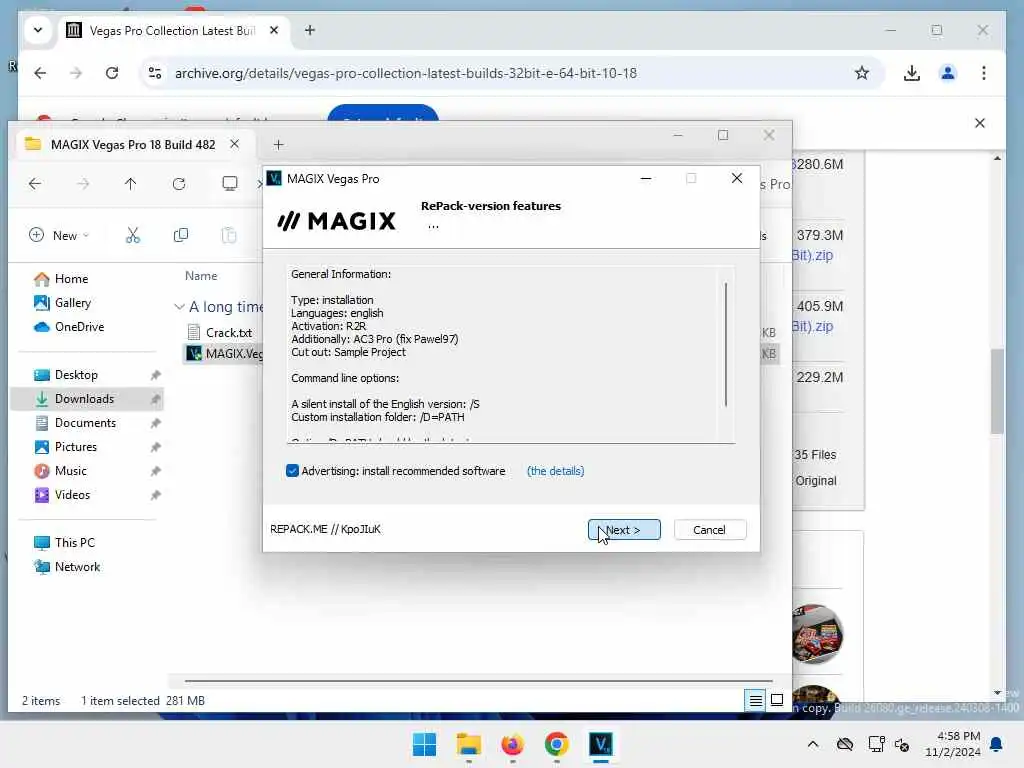Click Next in the MAGIX installer

point(624,530)
